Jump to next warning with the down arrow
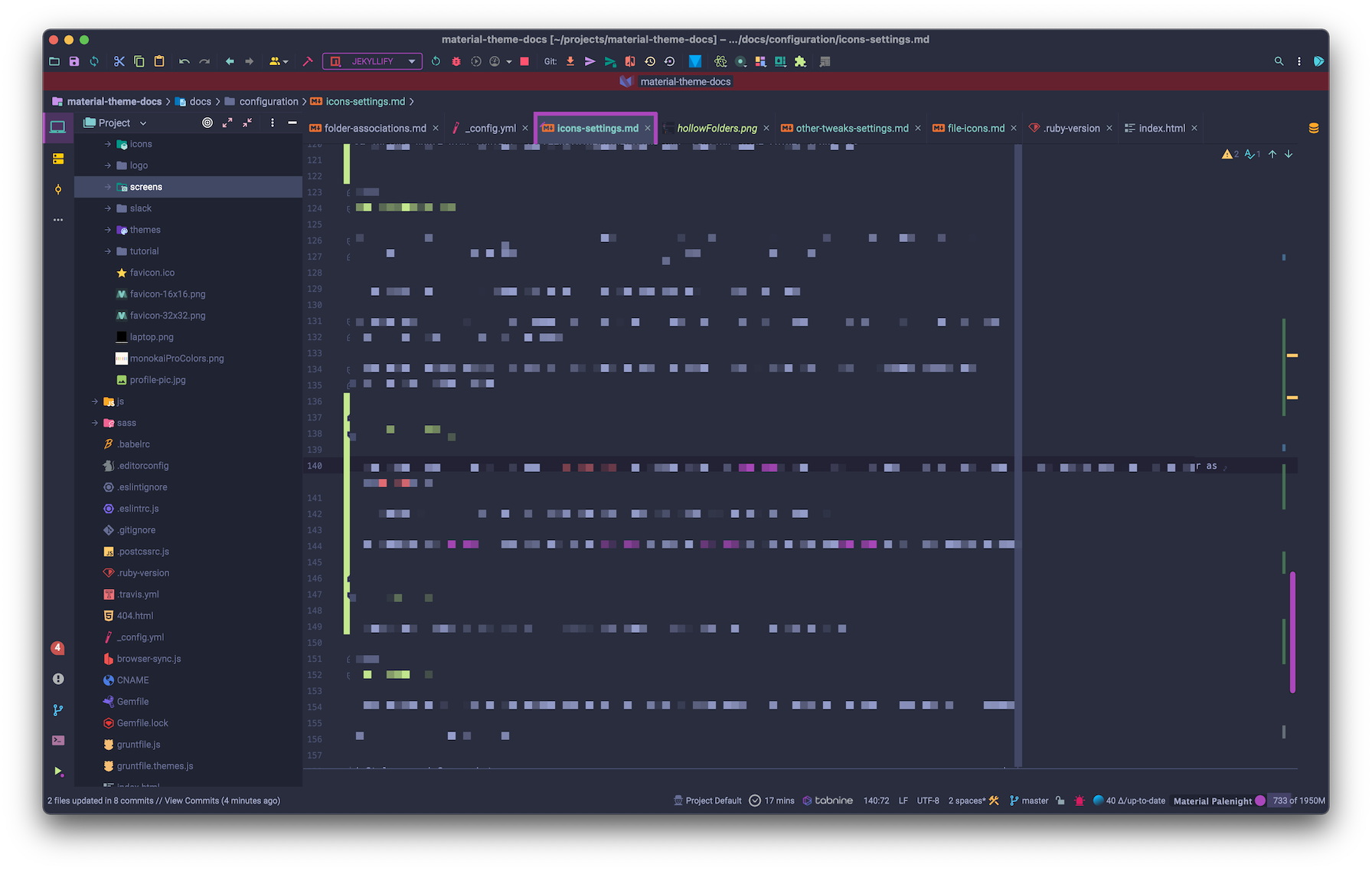 click(x=1289, y=154)
